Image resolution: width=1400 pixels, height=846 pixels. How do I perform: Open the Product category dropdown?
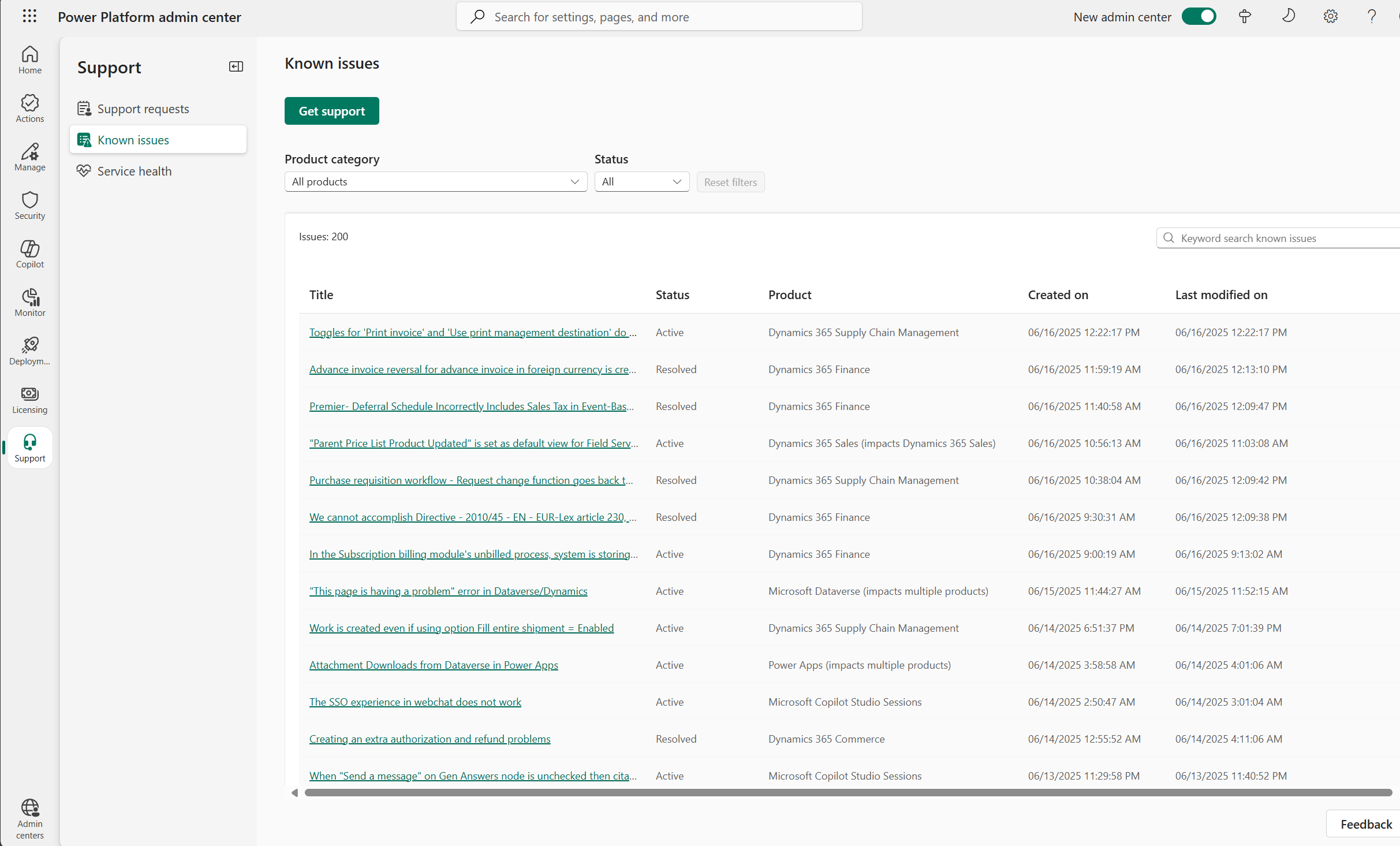point(436,181)
